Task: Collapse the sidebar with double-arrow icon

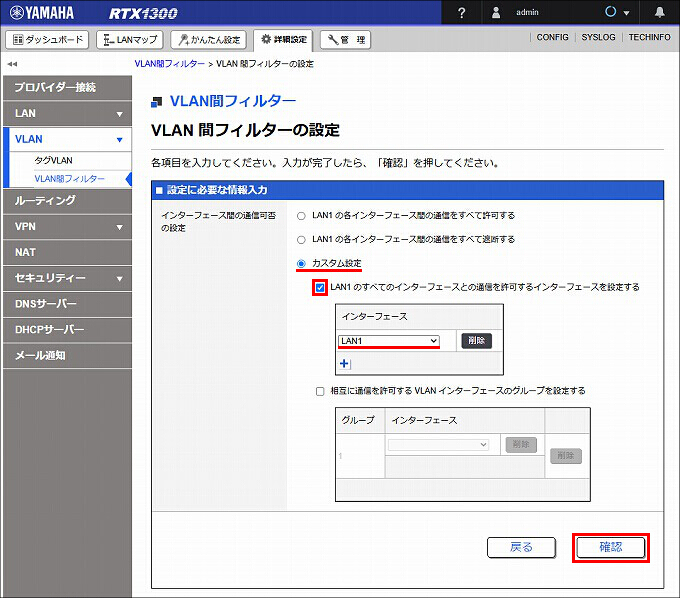Action: click(x=12, y=64)
